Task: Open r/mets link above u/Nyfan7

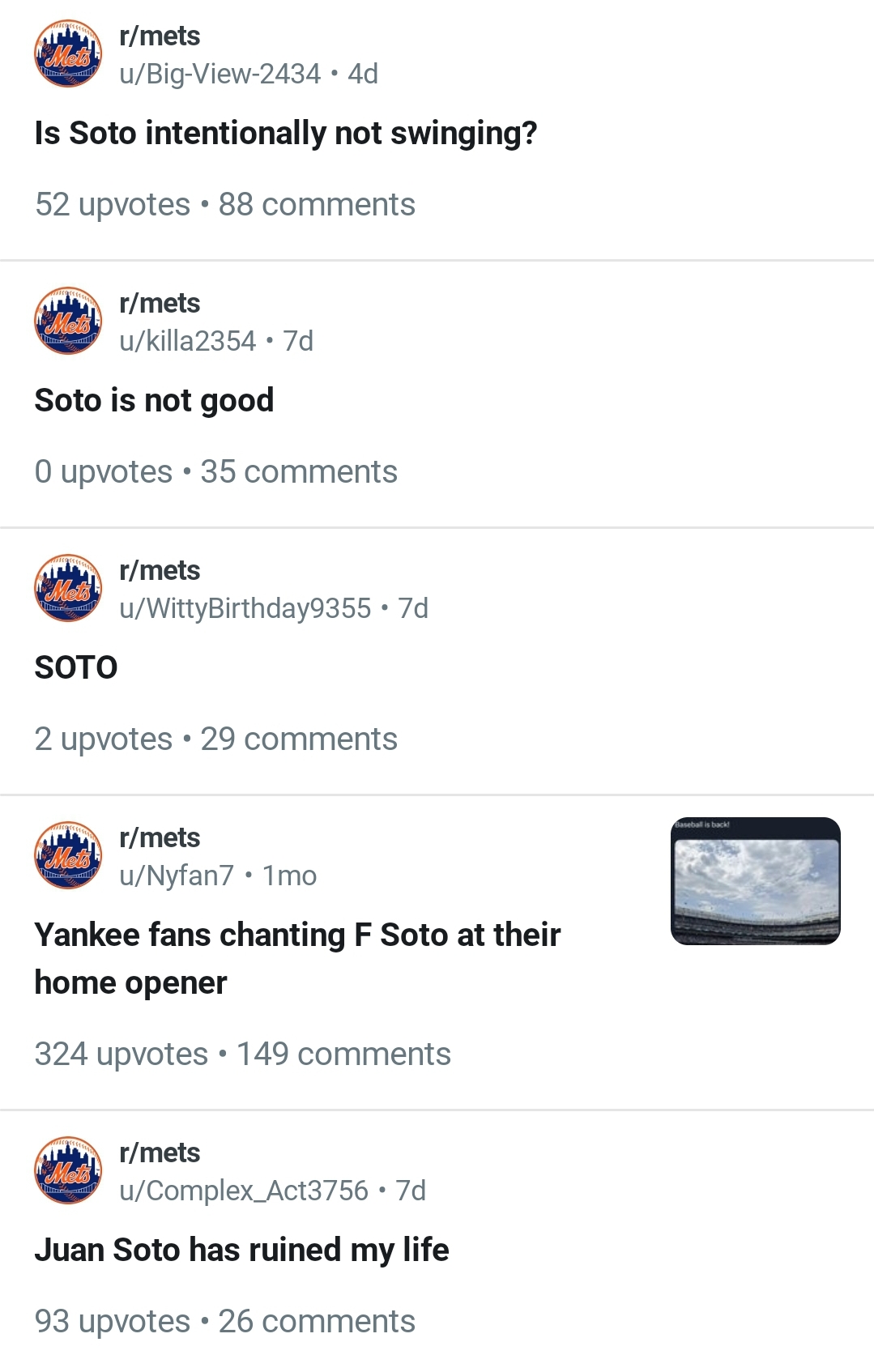Action: tap(160, 838)
